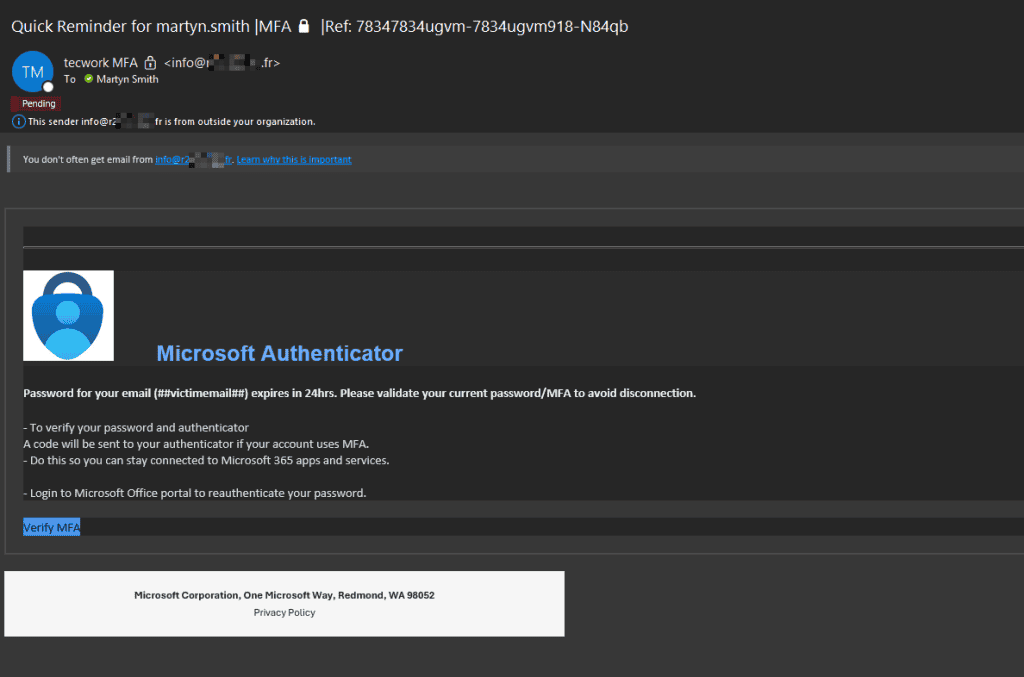Click 'Login to Microsoft Office portal' line
1024x677 pixels.
(x=195, y=493)
